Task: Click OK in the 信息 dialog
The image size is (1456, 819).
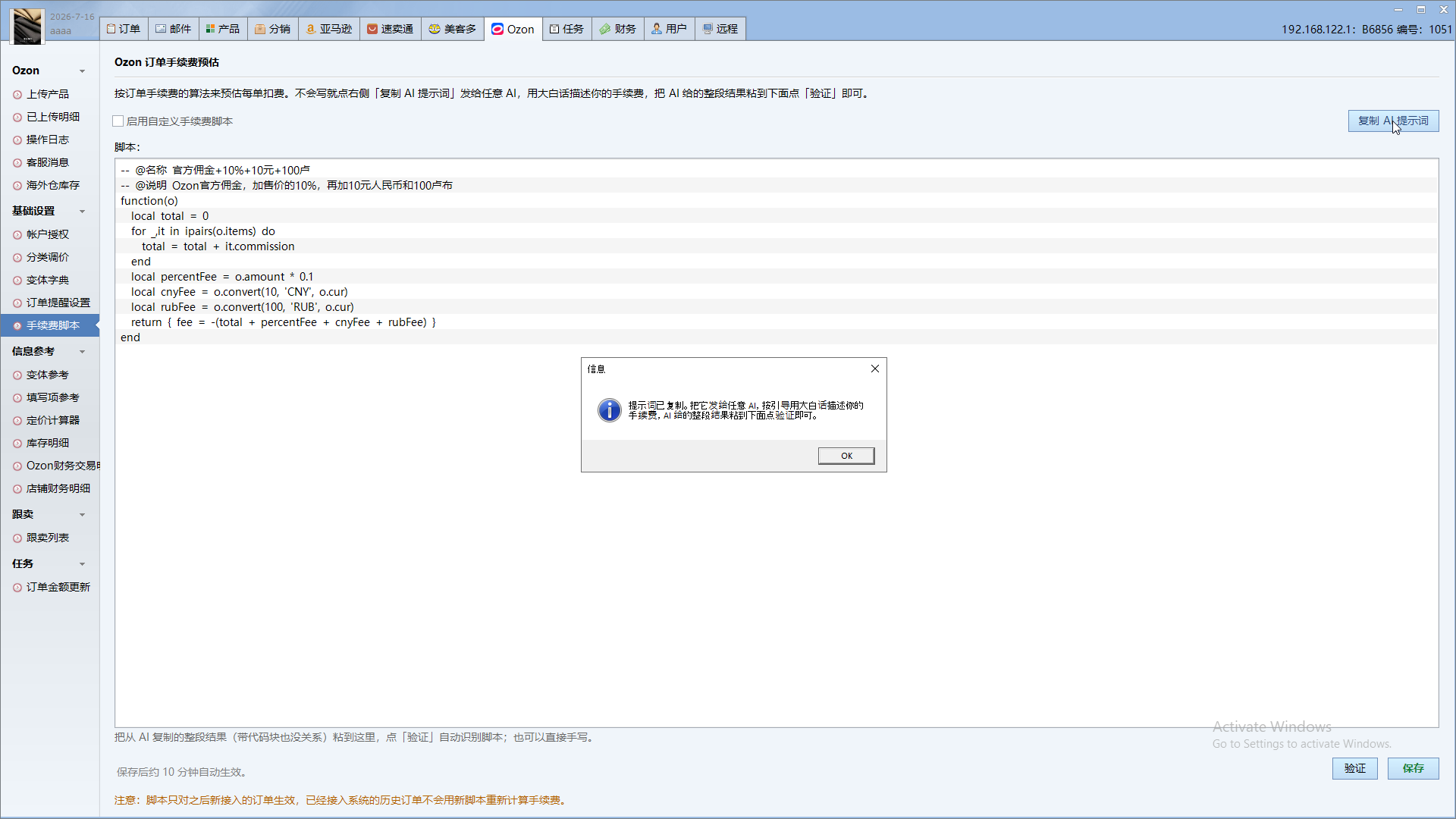Action: click(x=846, y=456)
